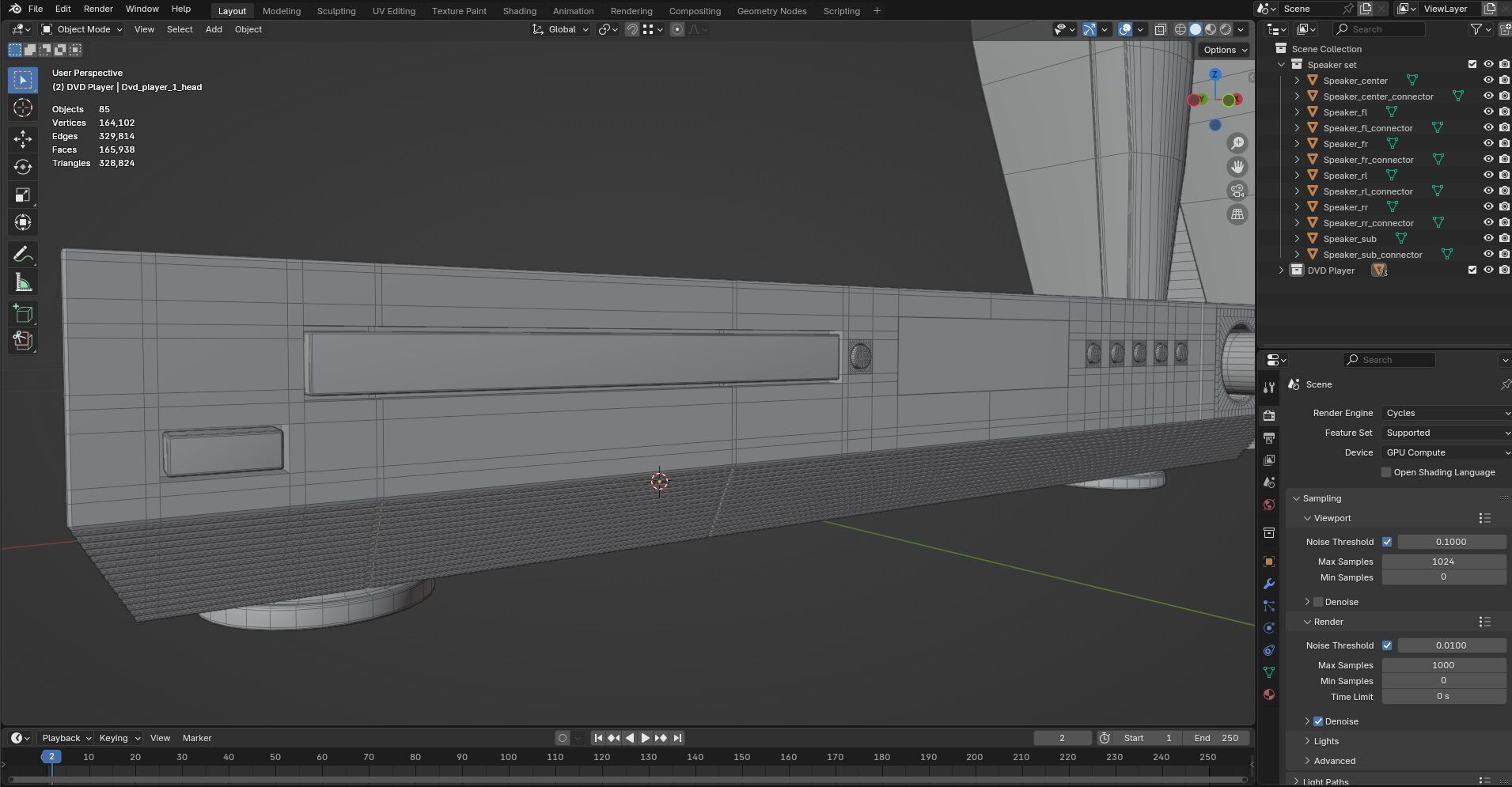
Task: Click the viewport pan hand icon
Action: pyautogui.click(x=1237, y=167)
